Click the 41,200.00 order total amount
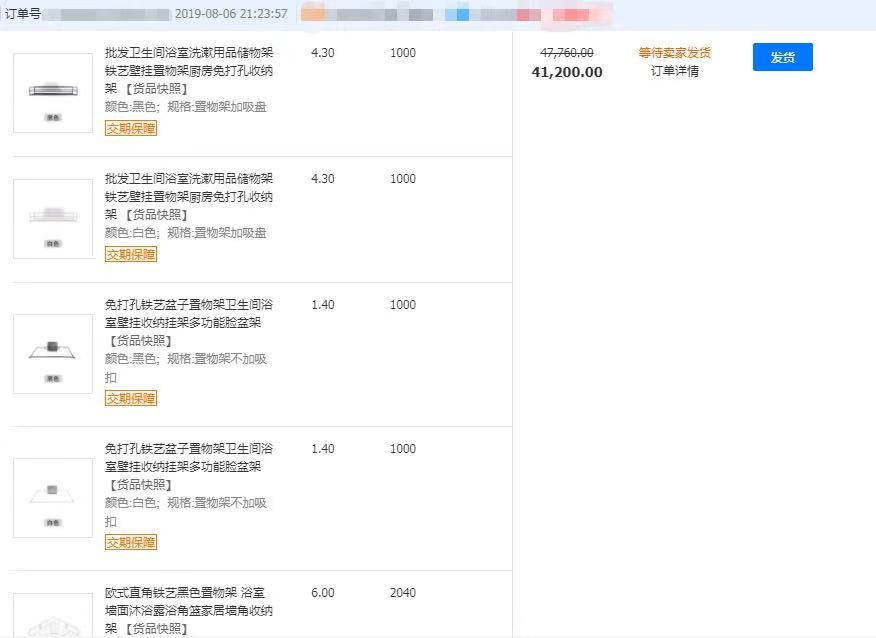Image resolution: width=876 pixels, height=638 pixels. click(567, 72)
